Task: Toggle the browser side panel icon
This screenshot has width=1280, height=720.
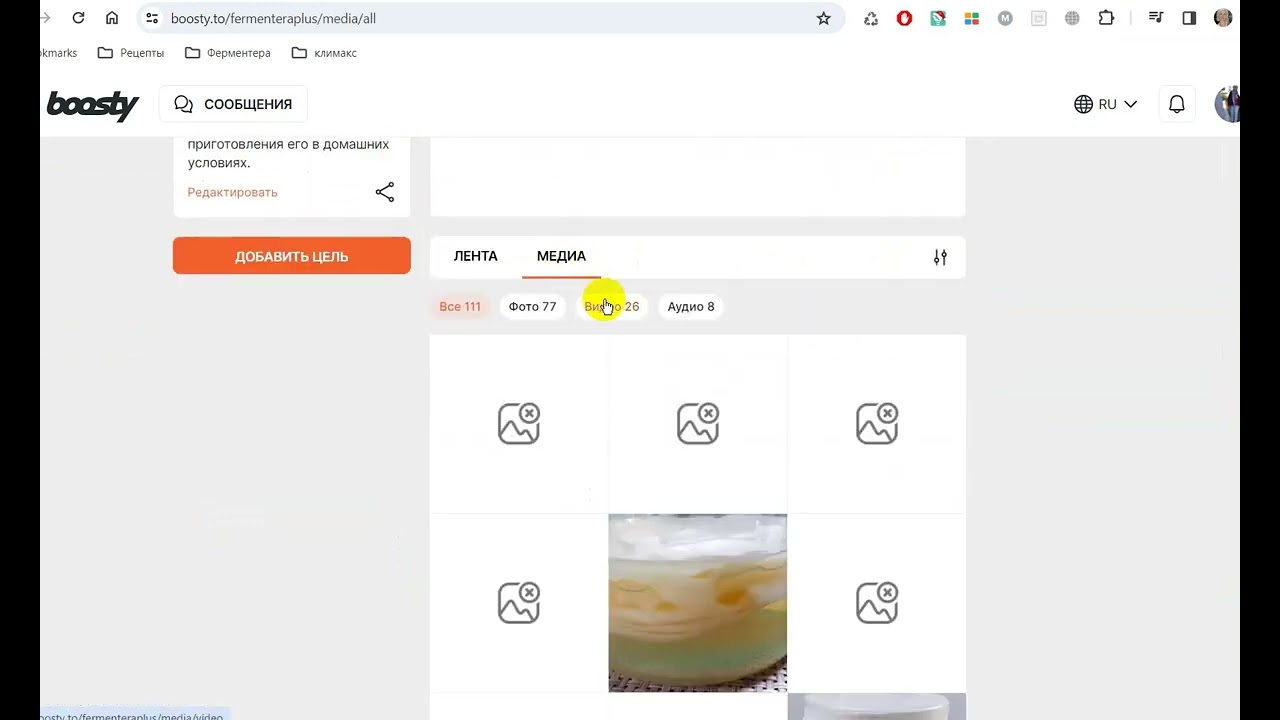Action: click(x=1189, y=18)
